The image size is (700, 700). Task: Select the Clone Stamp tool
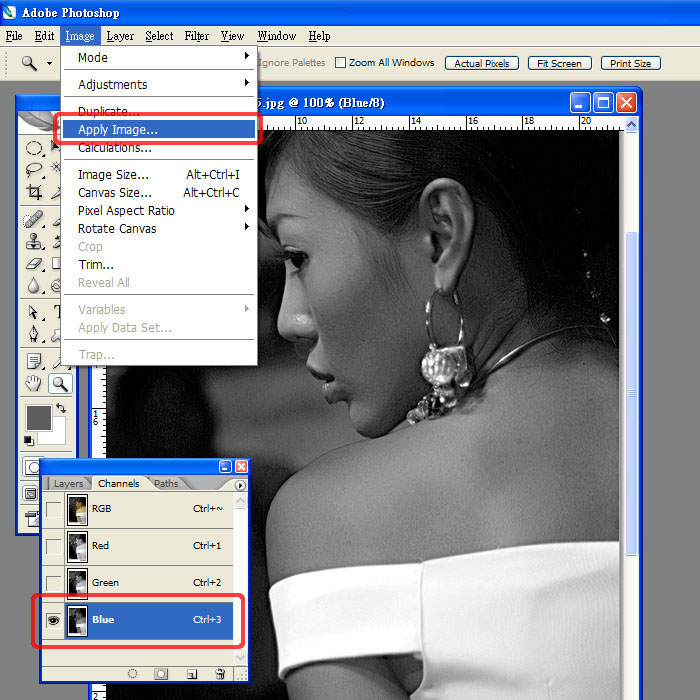pos(34,241)
